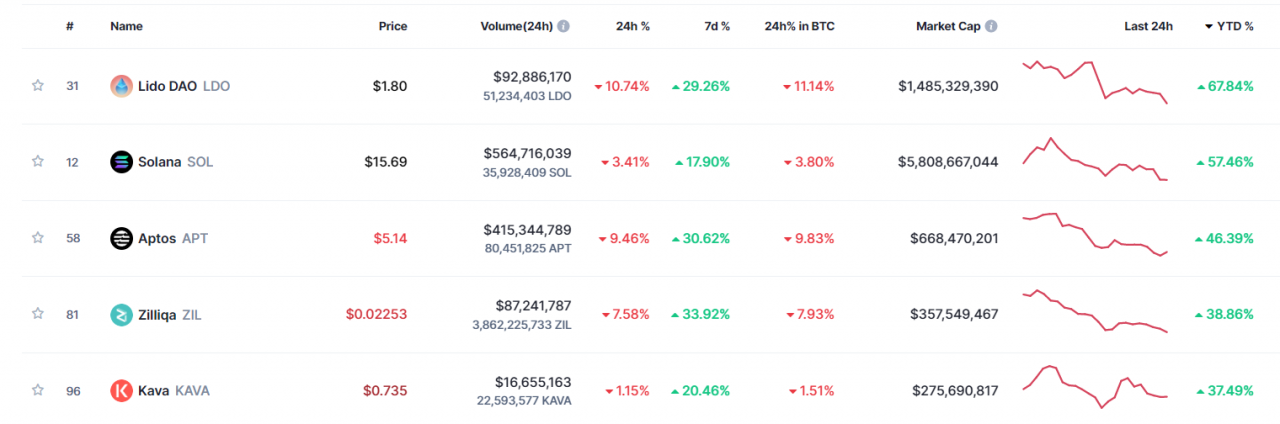1280x424 pixels.
Task: Open the Zilliqa ZIL coin page link
Action: pyautogui.click(x=170, y=314)
